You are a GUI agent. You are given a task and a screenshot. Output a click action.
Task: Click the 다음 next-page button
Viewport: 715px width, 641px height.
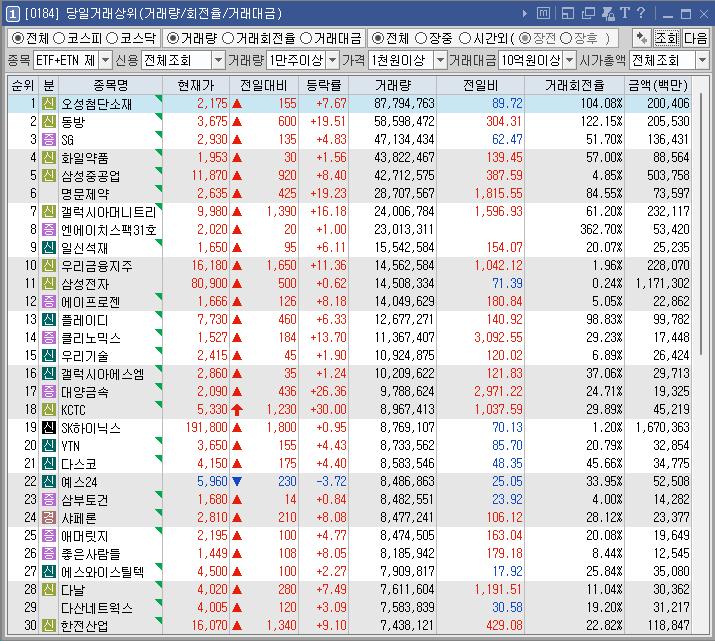pyautogui.click(x=695, y=38)
